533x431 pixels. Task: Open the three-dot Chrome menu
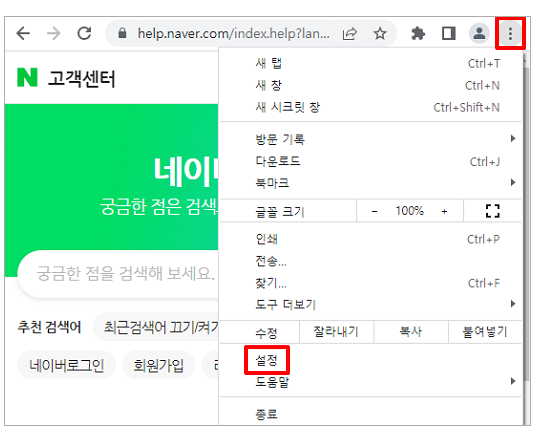pyautogui.click(x=510, y=33)
